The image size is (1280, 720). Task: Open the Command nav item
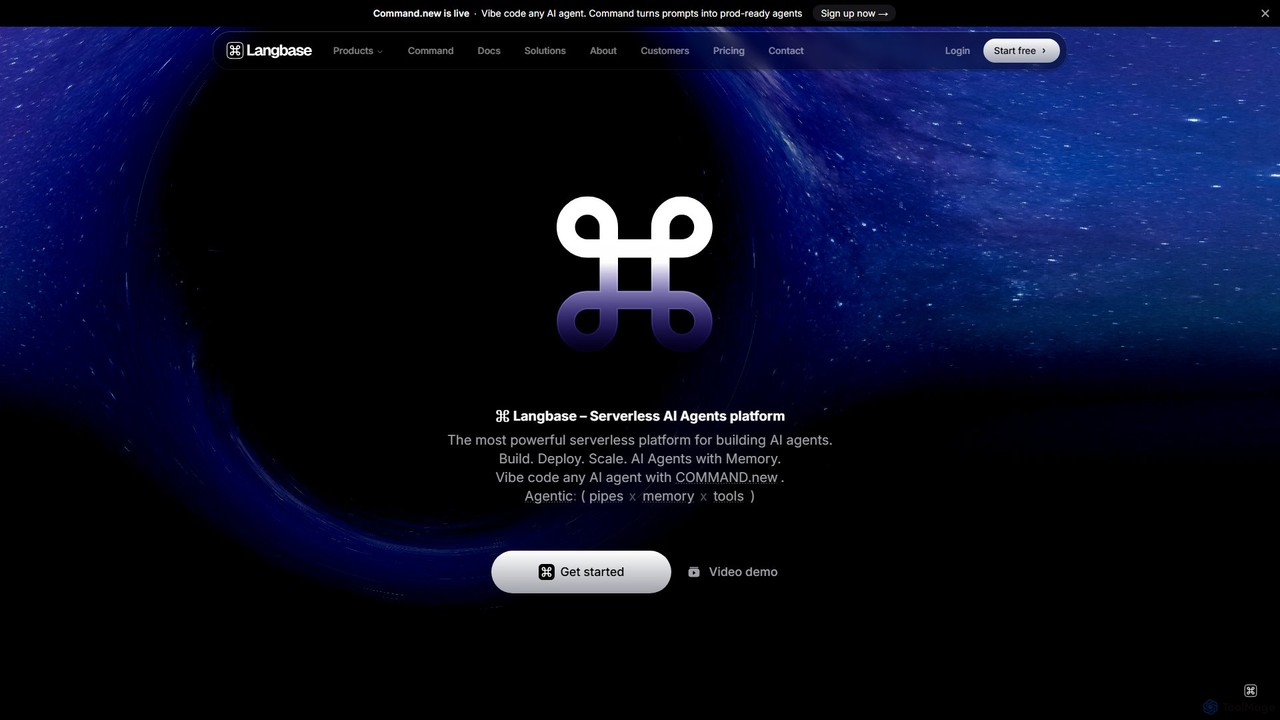(x=431, y=51)
